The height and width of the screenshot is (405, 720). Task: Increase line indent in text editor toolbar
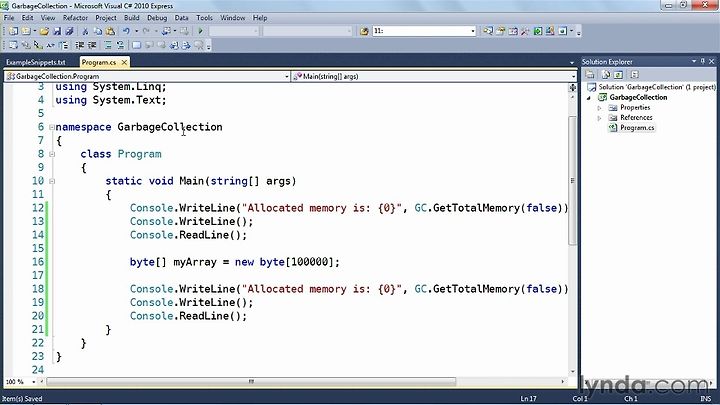click(92, 45)
